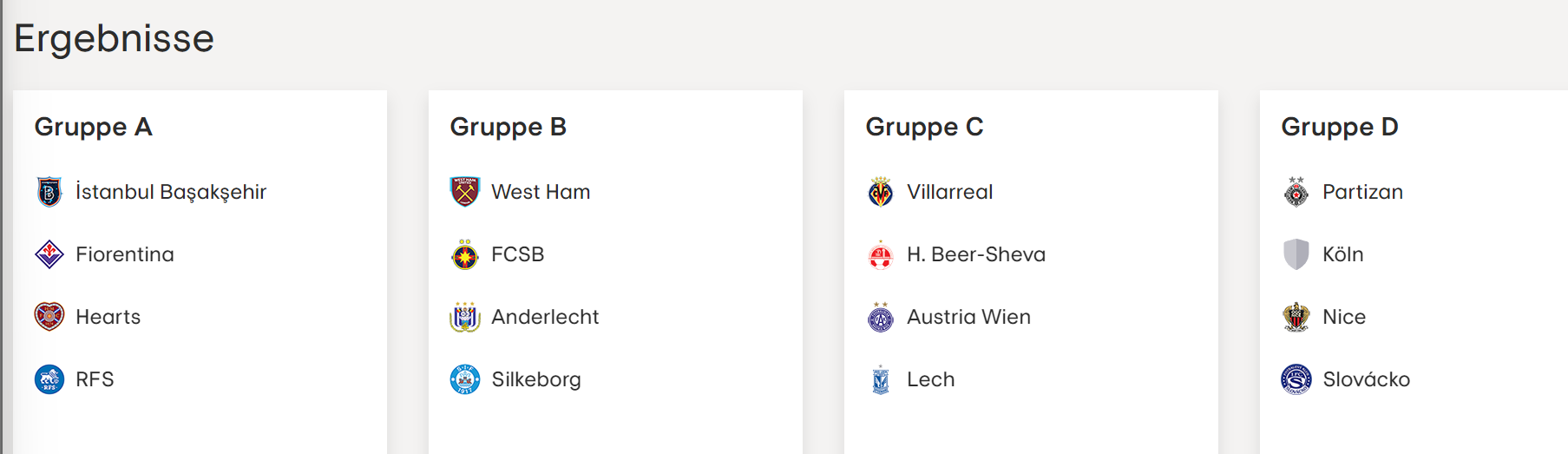Select the Lech club logo
Screen dimensions: 1568x454
881,379
